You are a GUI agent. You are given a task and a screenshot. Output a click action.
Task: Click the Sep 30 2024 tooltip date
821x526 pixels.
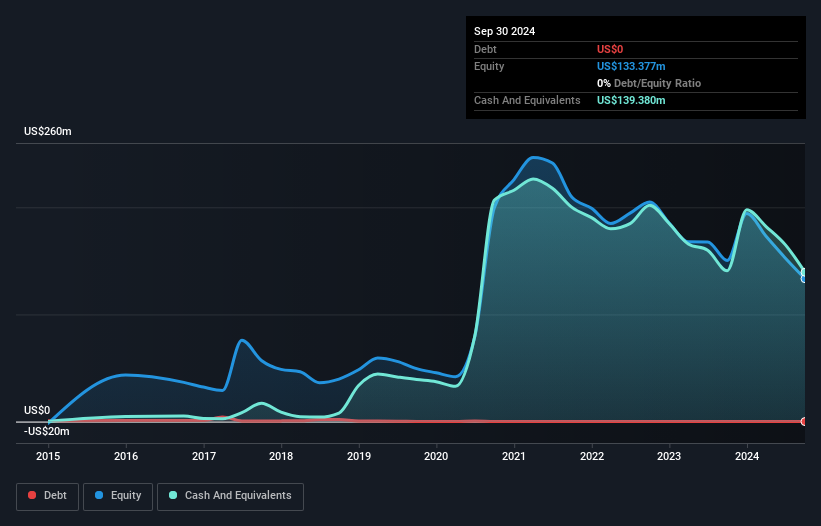coord(504,31)
